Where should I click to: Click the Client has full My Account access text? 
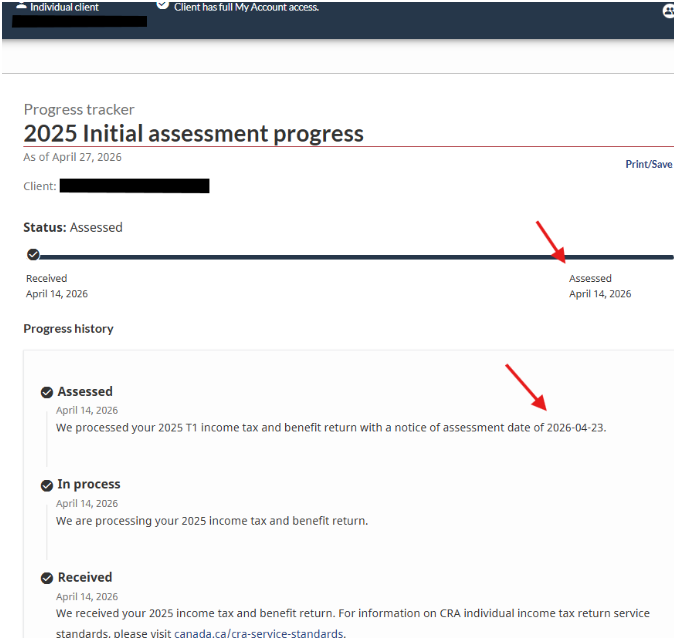click(246, 7)
